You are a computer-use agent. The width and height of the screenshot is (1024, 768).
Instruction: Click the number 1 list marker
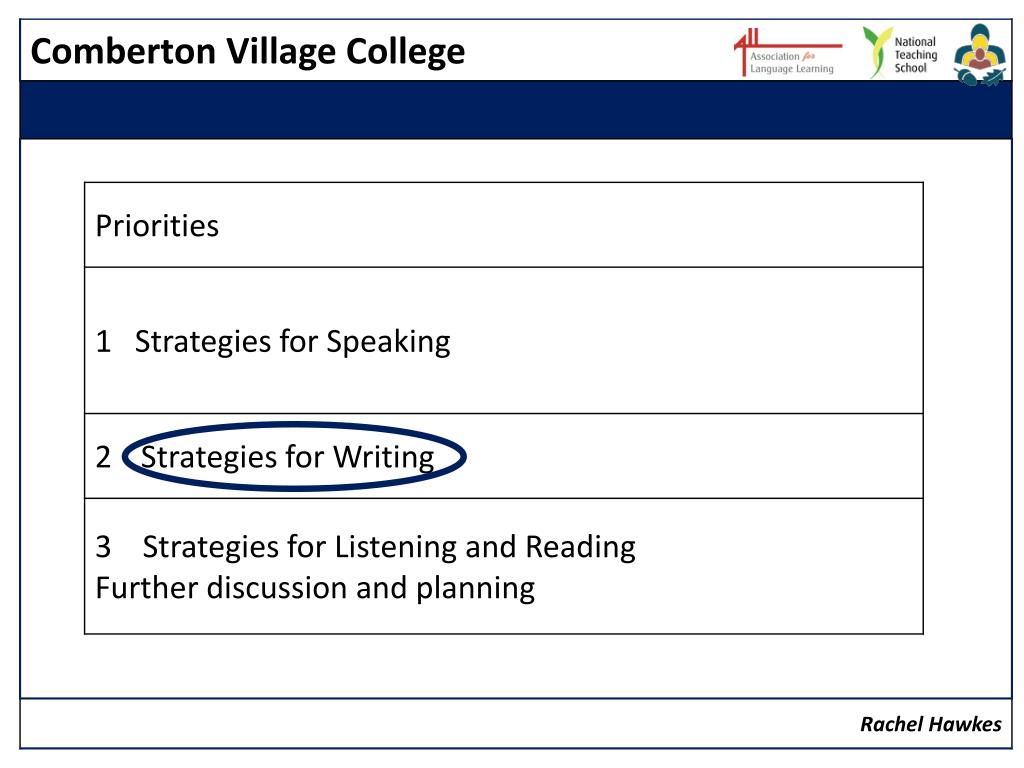coord(103,342)
